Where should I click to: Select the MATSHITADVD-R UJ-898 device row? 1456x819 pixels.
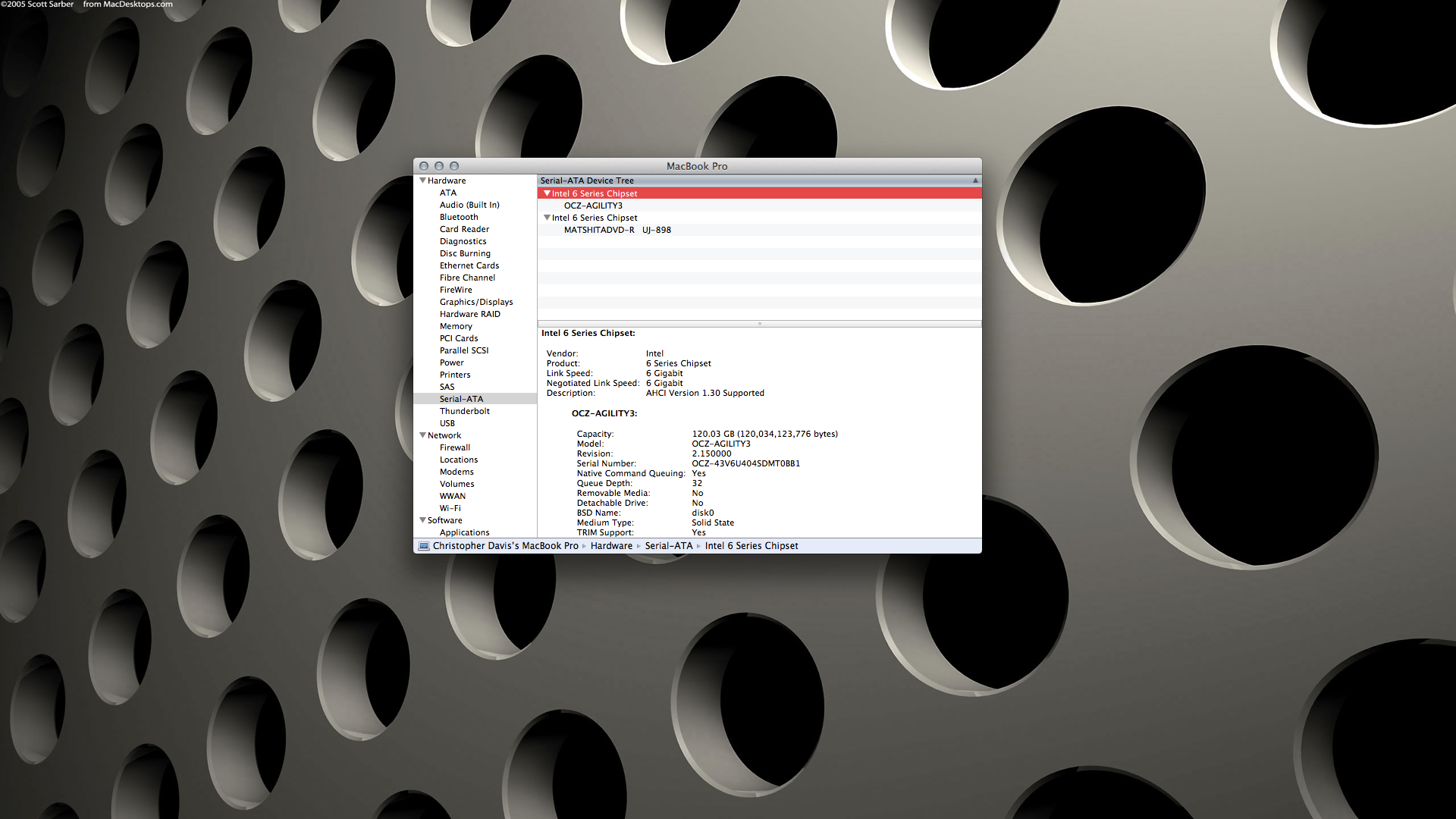point(617,230)
